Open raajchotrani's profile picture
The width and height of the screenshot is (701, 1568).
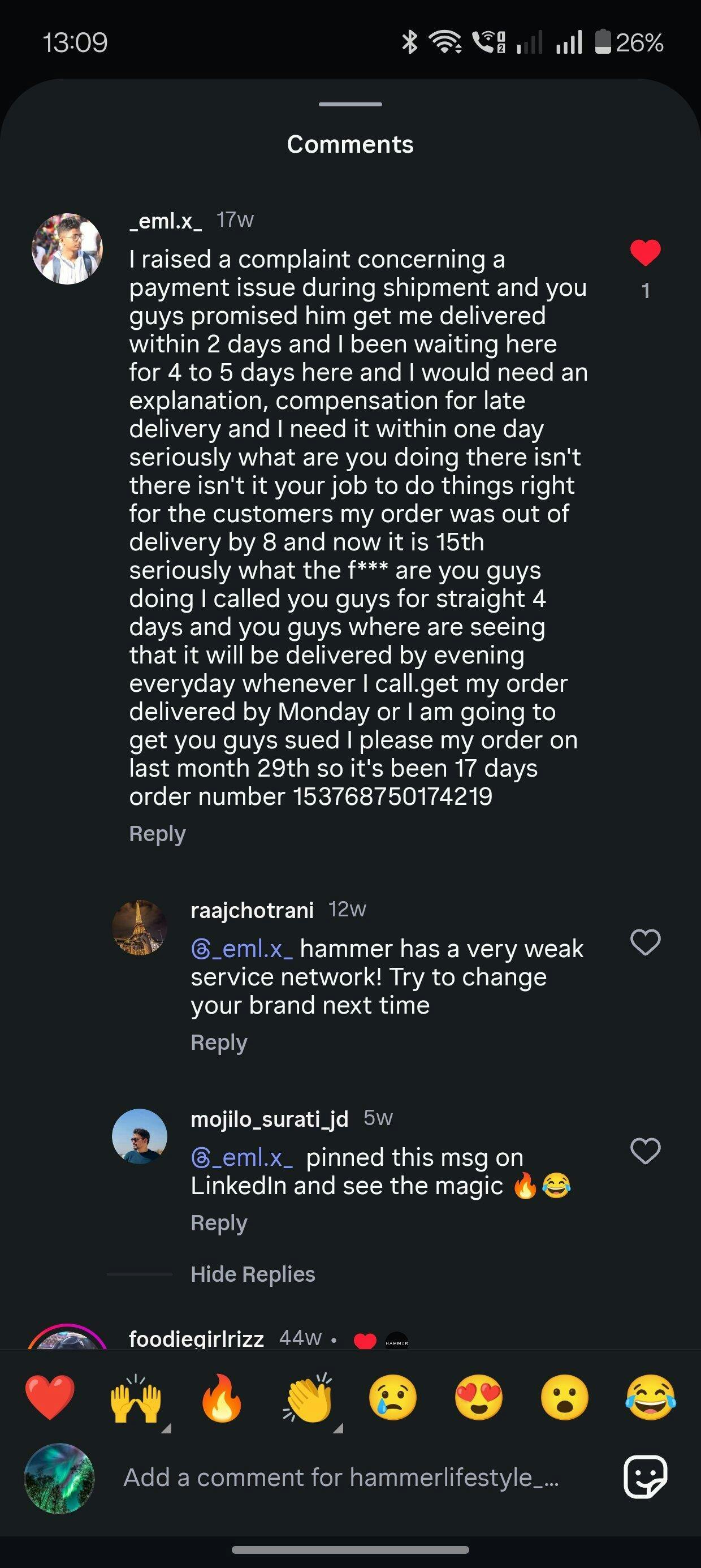tap(139, 927)
